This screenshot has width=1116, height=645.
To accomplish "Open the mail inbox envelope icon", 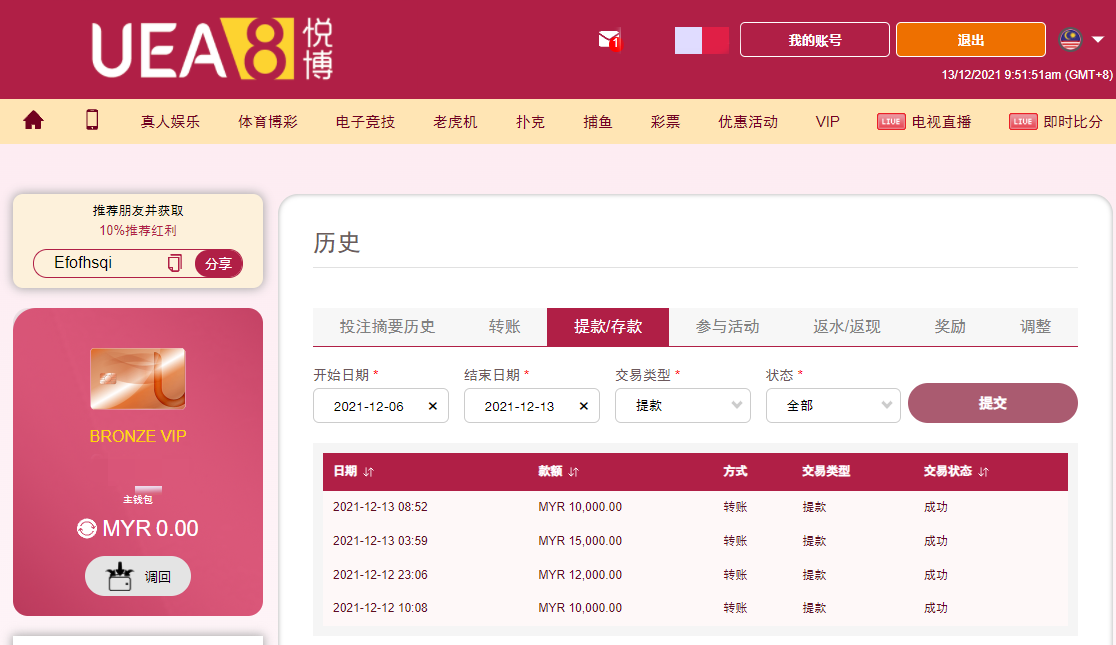I will (x=608, y=40).
